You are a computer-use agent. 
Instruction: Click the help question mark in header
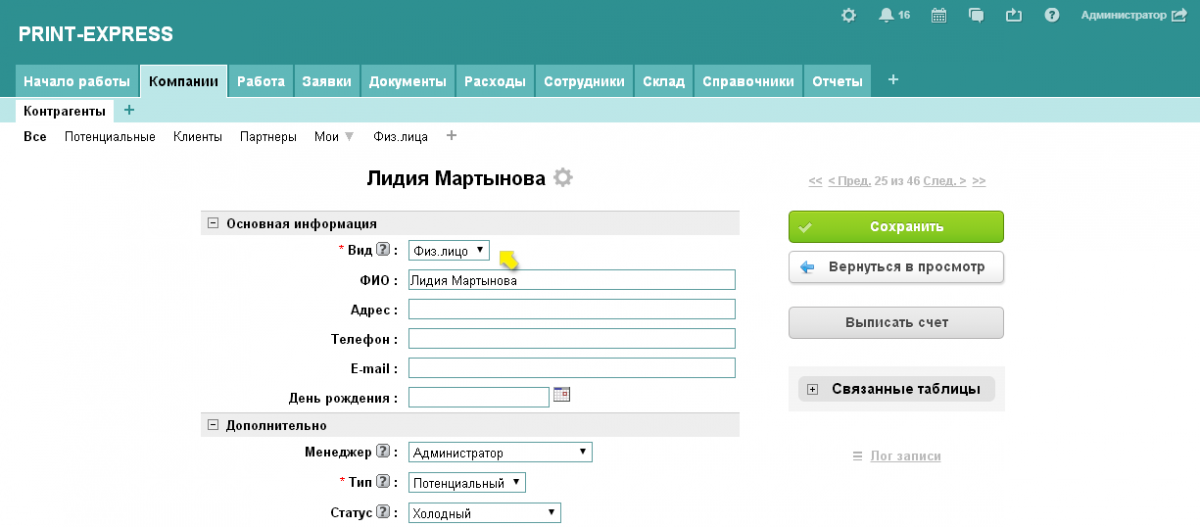click(x=1051, y=15)
